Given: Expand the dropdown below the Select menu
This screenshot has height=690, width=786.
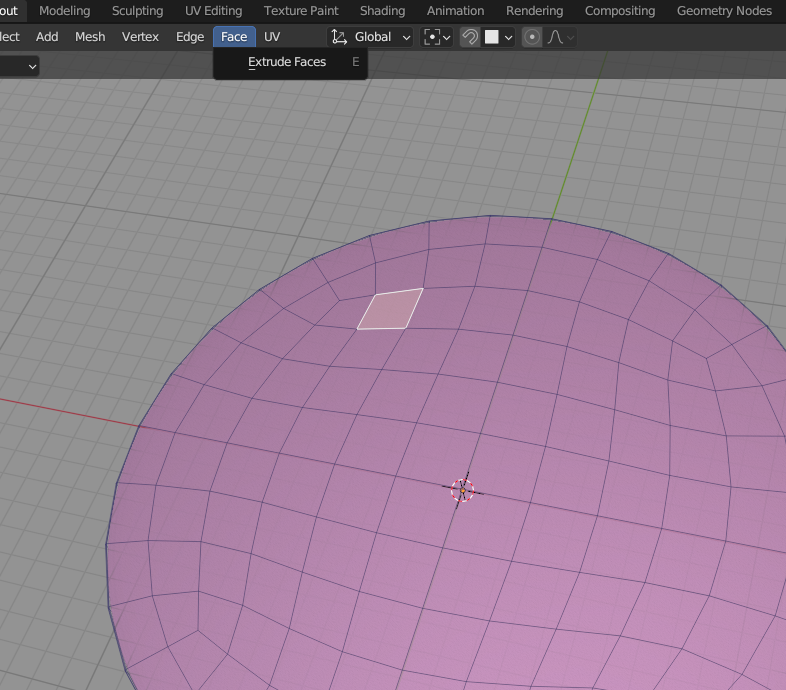Looking at the screenshot, I should pos(20,66).
